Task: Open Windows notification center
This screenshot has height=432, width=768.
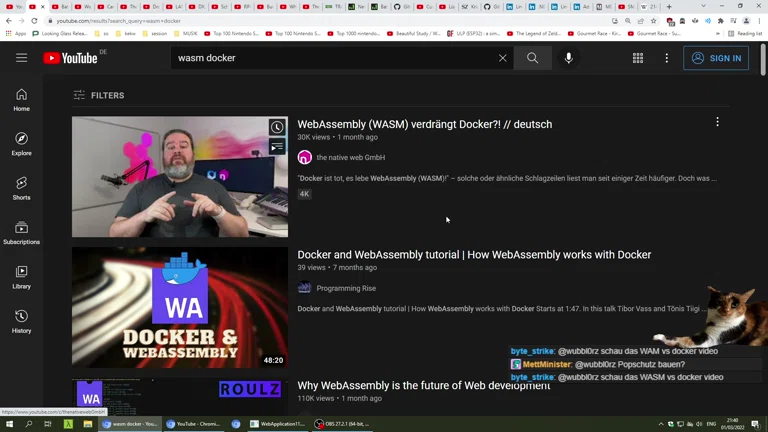Action: pyautogui.click(x=756, y=424)
